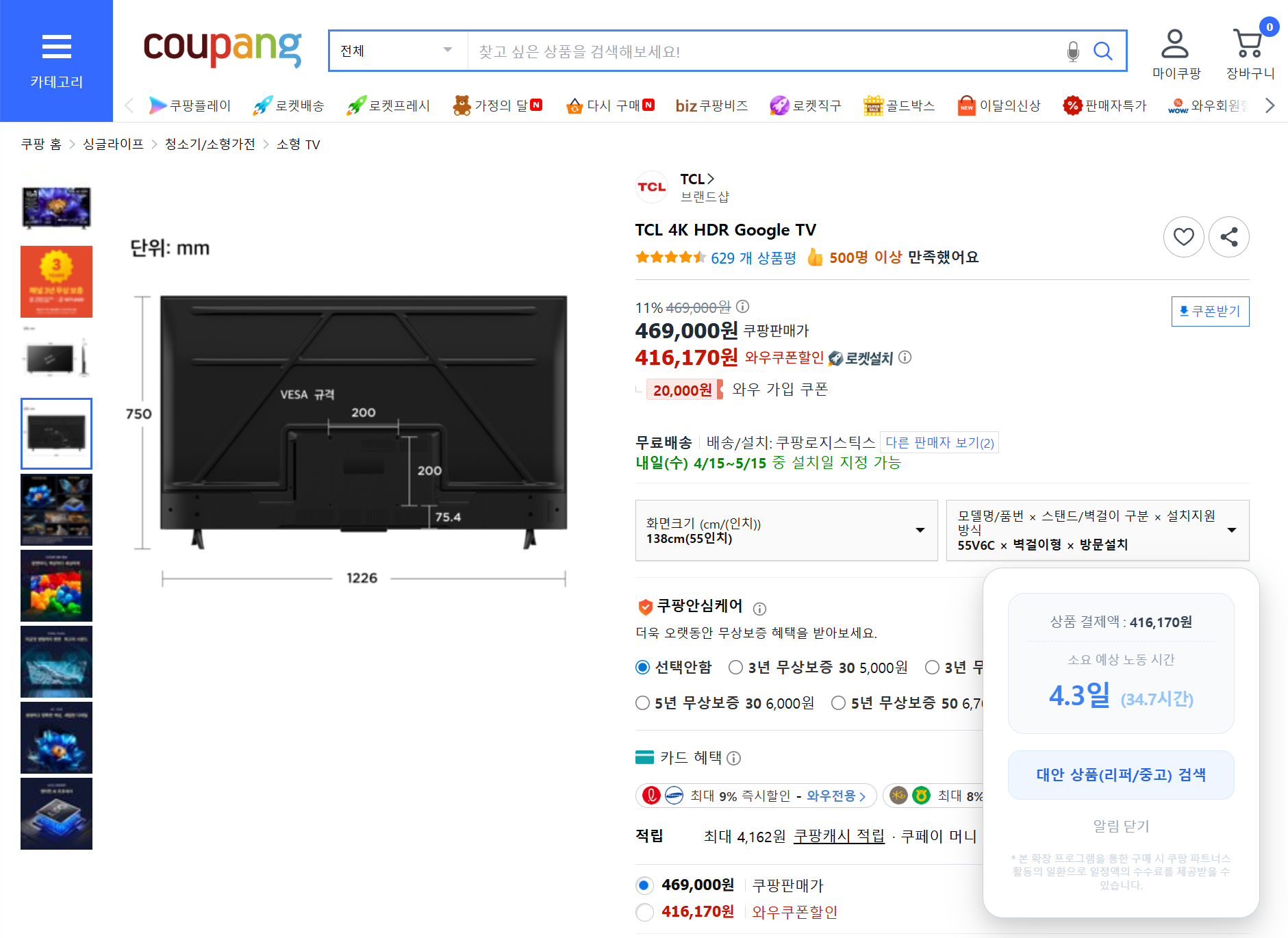Click the wishlist heart icon
Viewport: 1288px width, 938px height.
[1183, 237]
